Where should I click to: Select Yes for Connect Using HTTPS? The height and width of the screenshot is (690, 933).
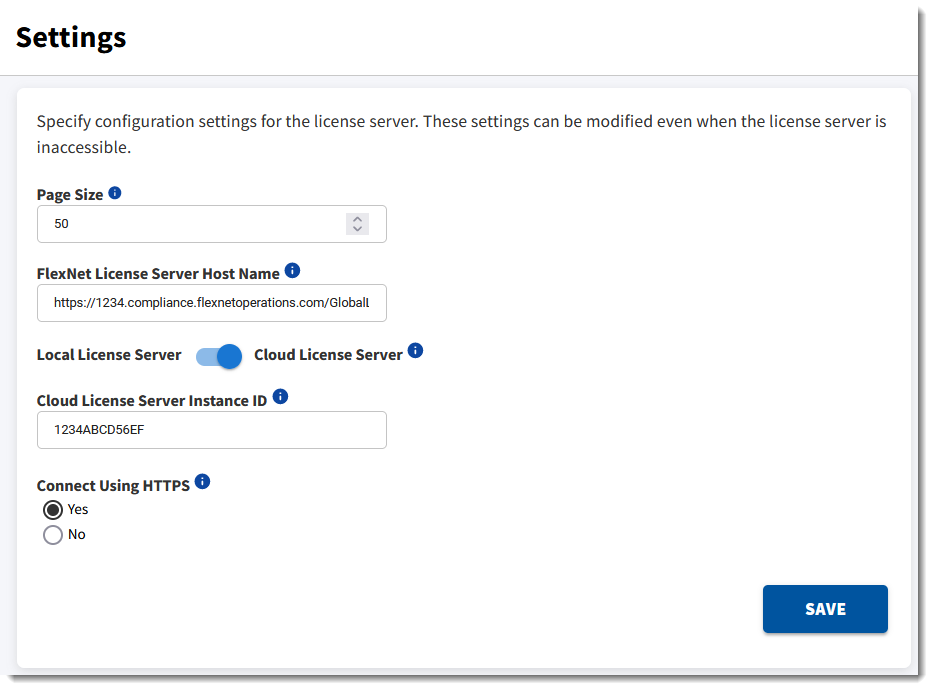click(x=53, y=510)
